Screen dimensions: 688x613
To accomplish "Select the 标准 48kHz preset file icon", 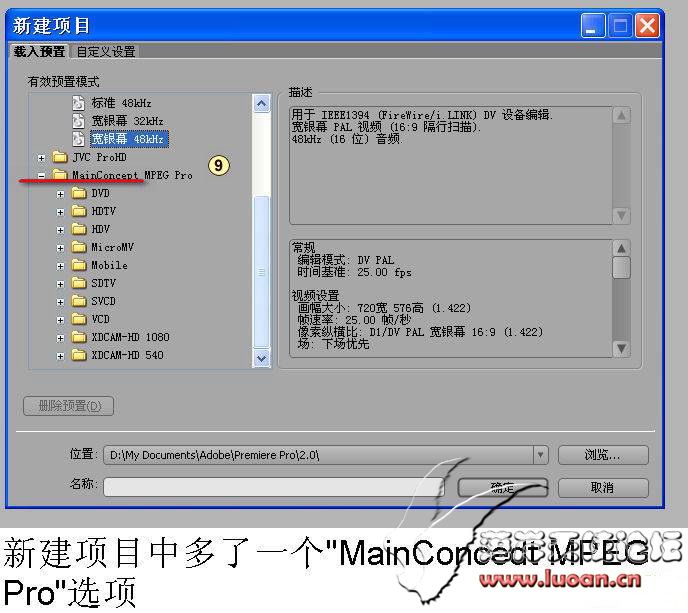I will click(78, 103).
